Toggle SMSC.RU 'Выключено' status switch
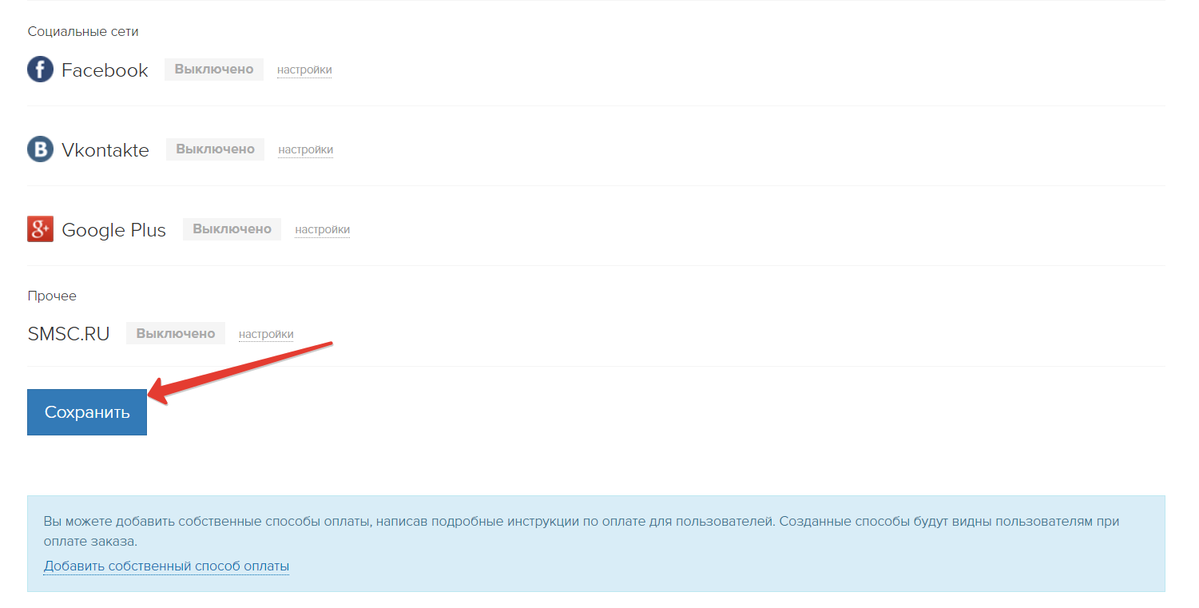 click(x=175, y=333)
